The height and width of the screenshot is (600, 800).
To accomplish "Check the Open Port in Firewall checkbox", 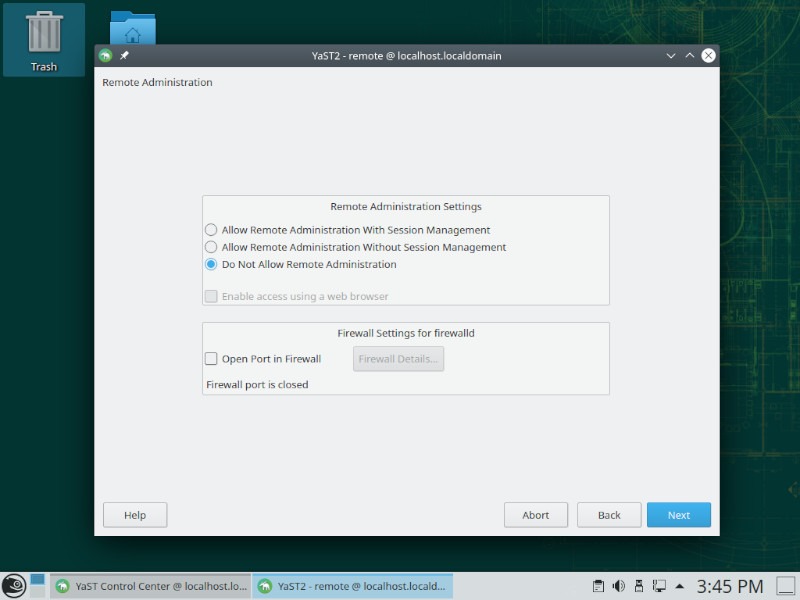I will click(211, 358).
